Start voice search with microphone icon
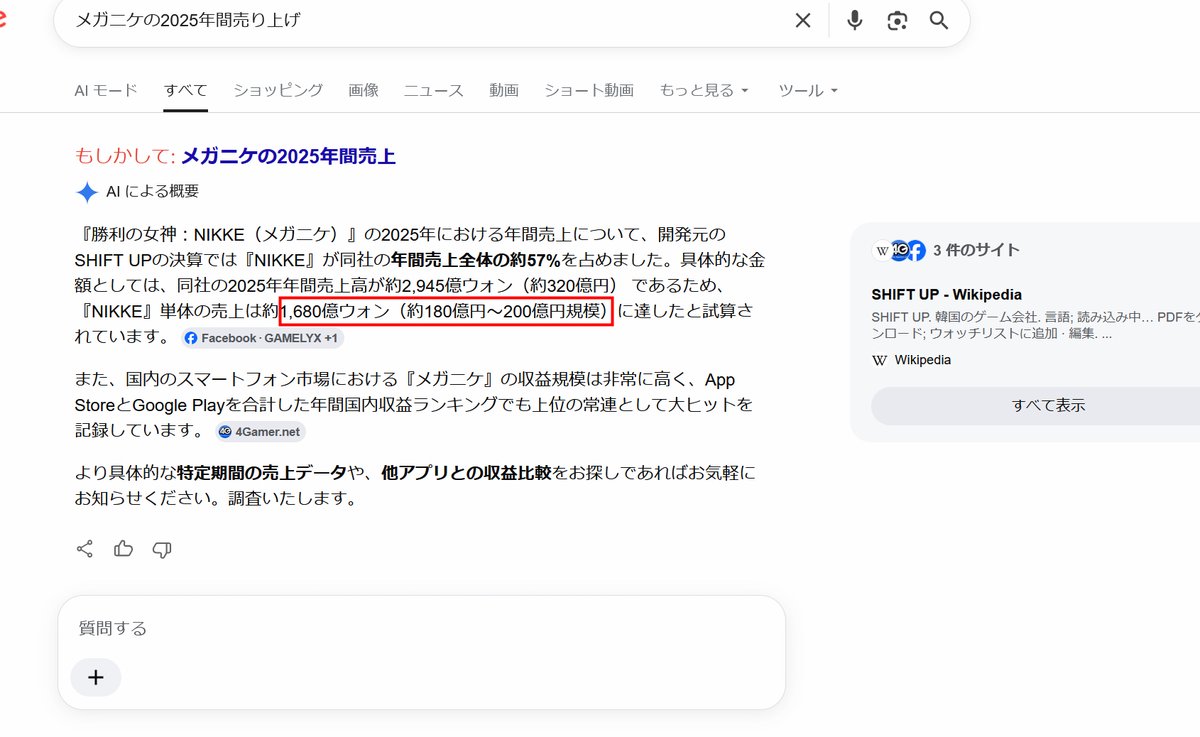Viewport: 1200px width, 737px height. [x=855, y=20]
